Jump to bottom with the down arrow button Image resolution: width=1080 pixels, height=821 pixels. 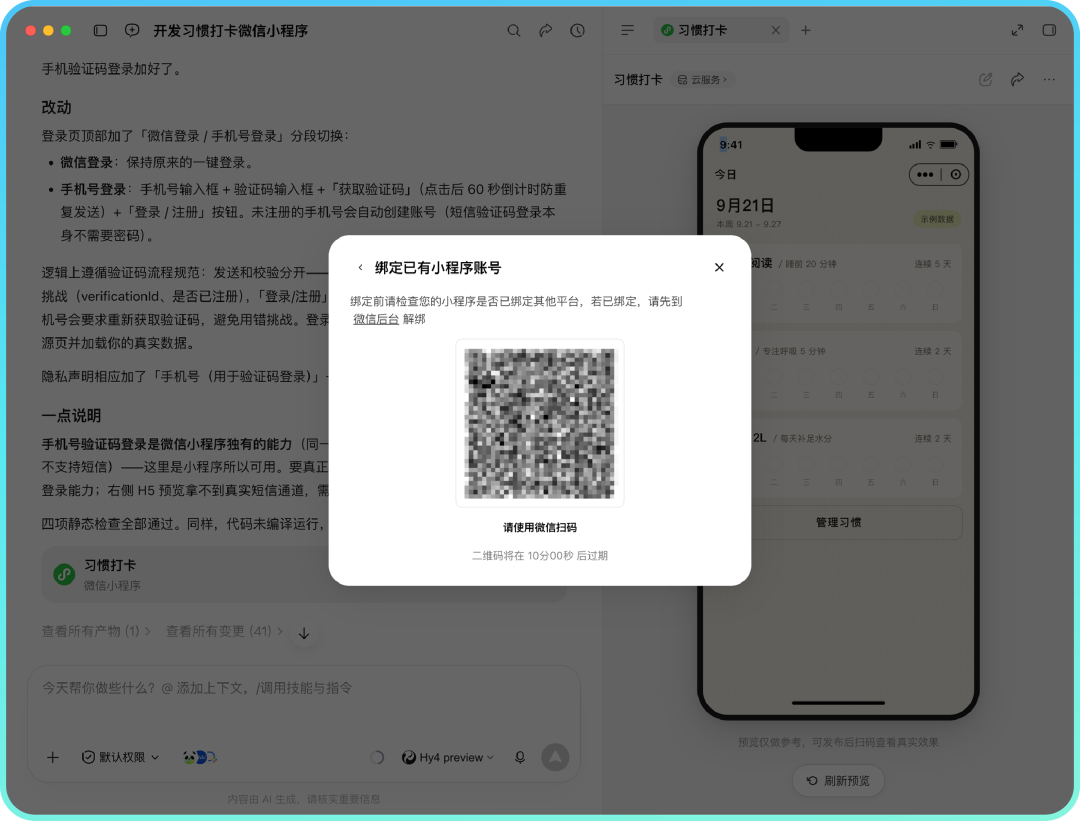[x=304, y=634]
